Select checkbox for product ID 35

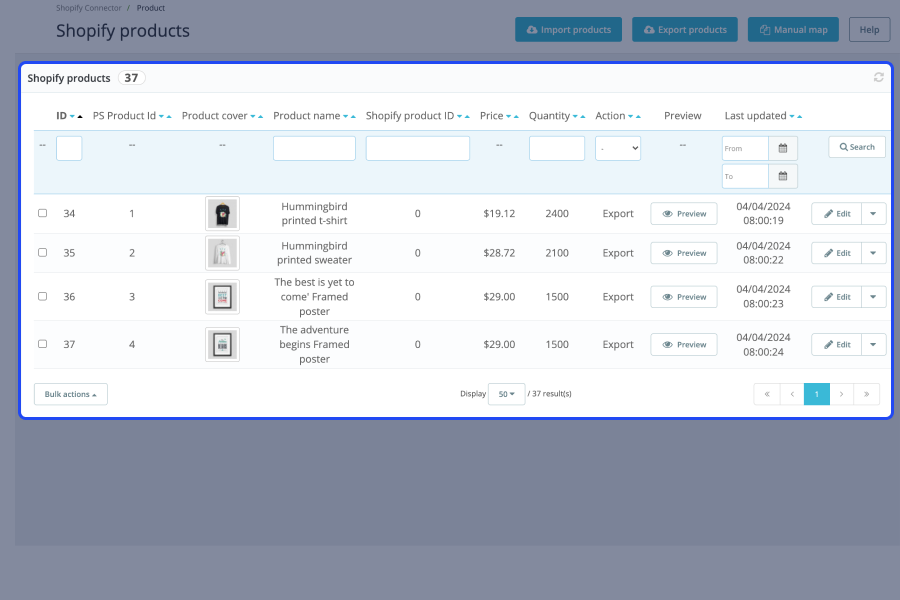coord(42,252)
